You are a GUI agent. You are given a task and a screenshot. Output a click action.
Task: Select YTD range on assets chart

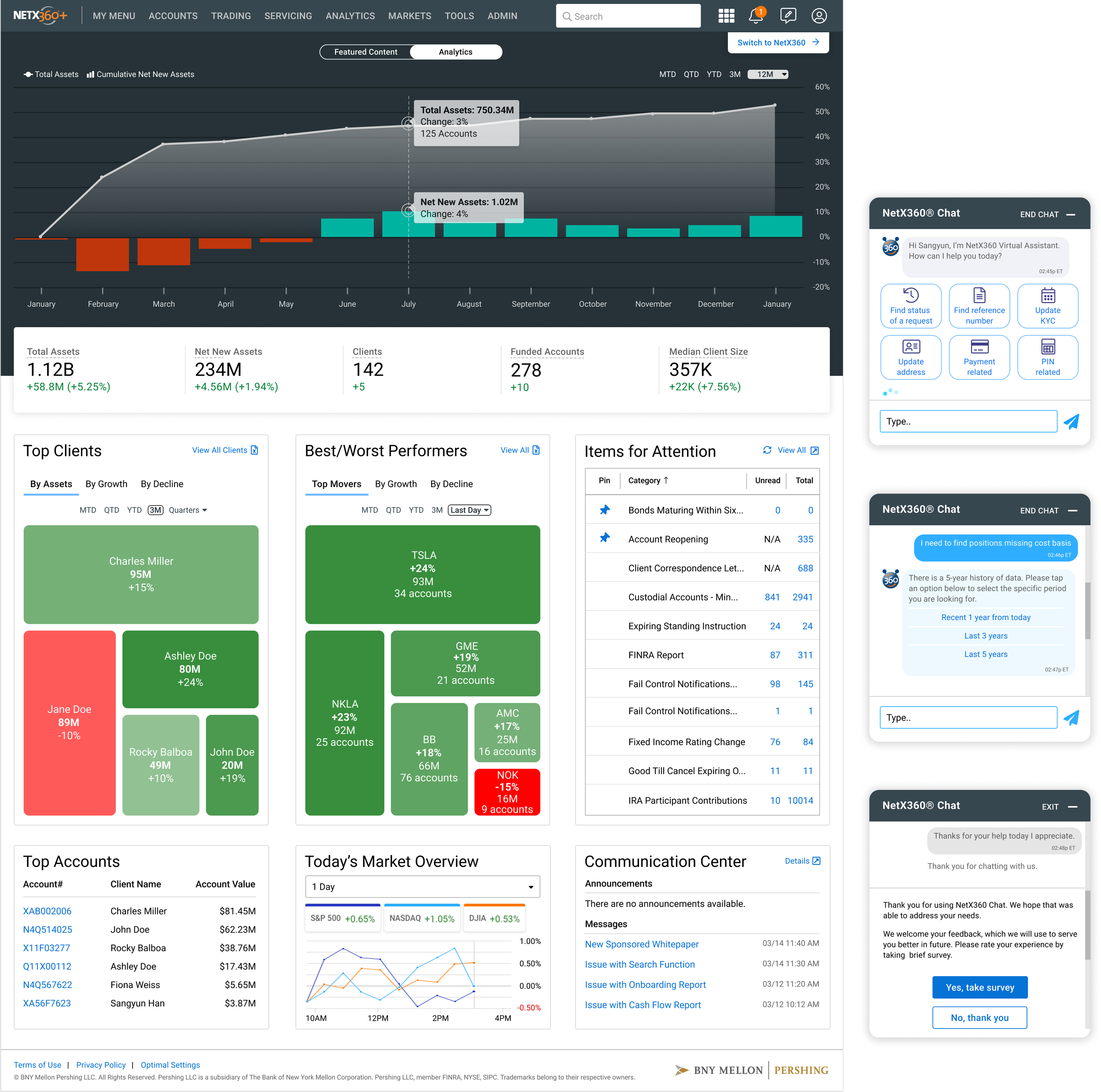pyautogui.click(x=713, y=74)
